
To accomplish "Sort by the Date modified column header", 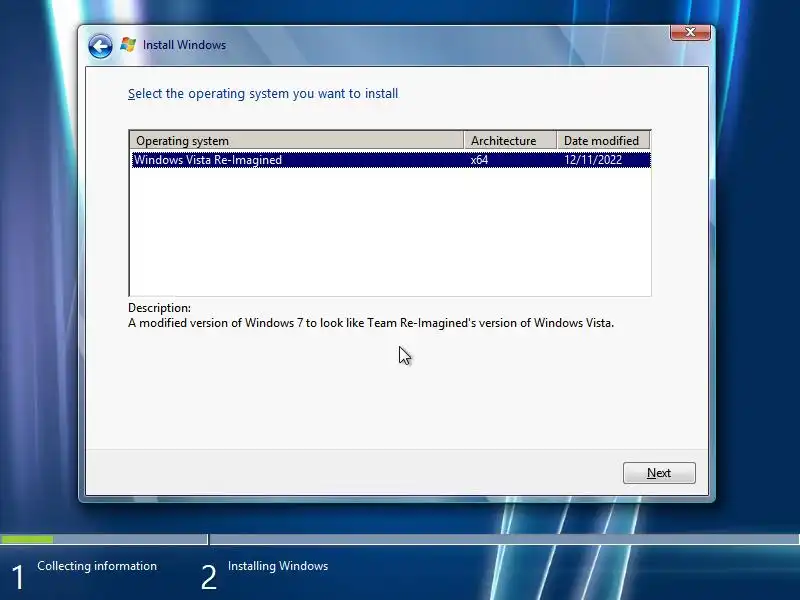I will pos(604,140).
